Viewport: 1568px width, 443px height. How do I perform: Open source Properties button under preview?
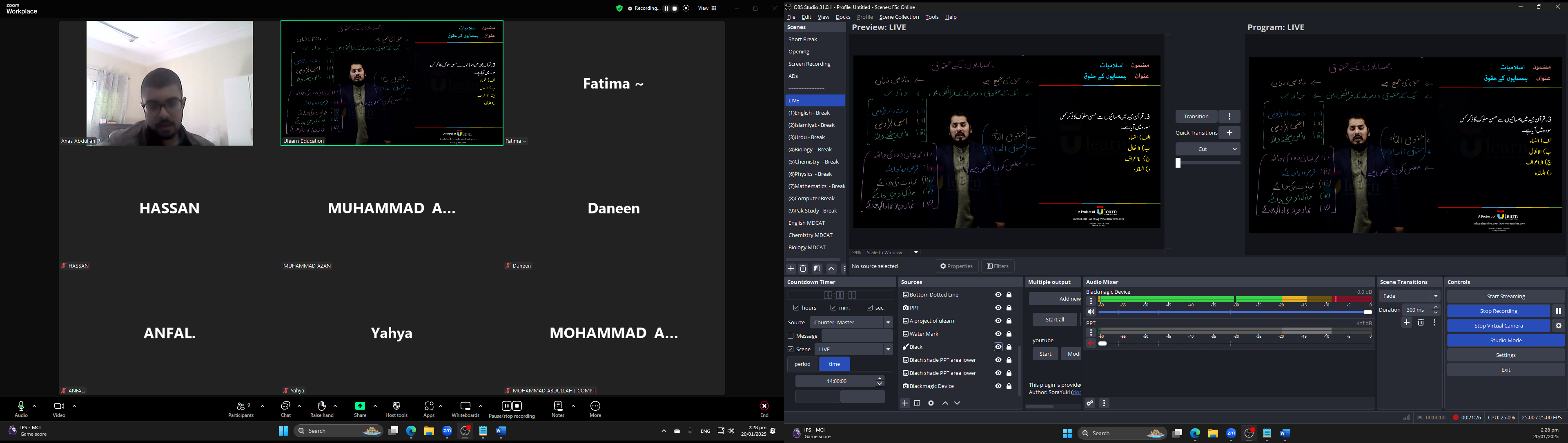pos(956,266)
